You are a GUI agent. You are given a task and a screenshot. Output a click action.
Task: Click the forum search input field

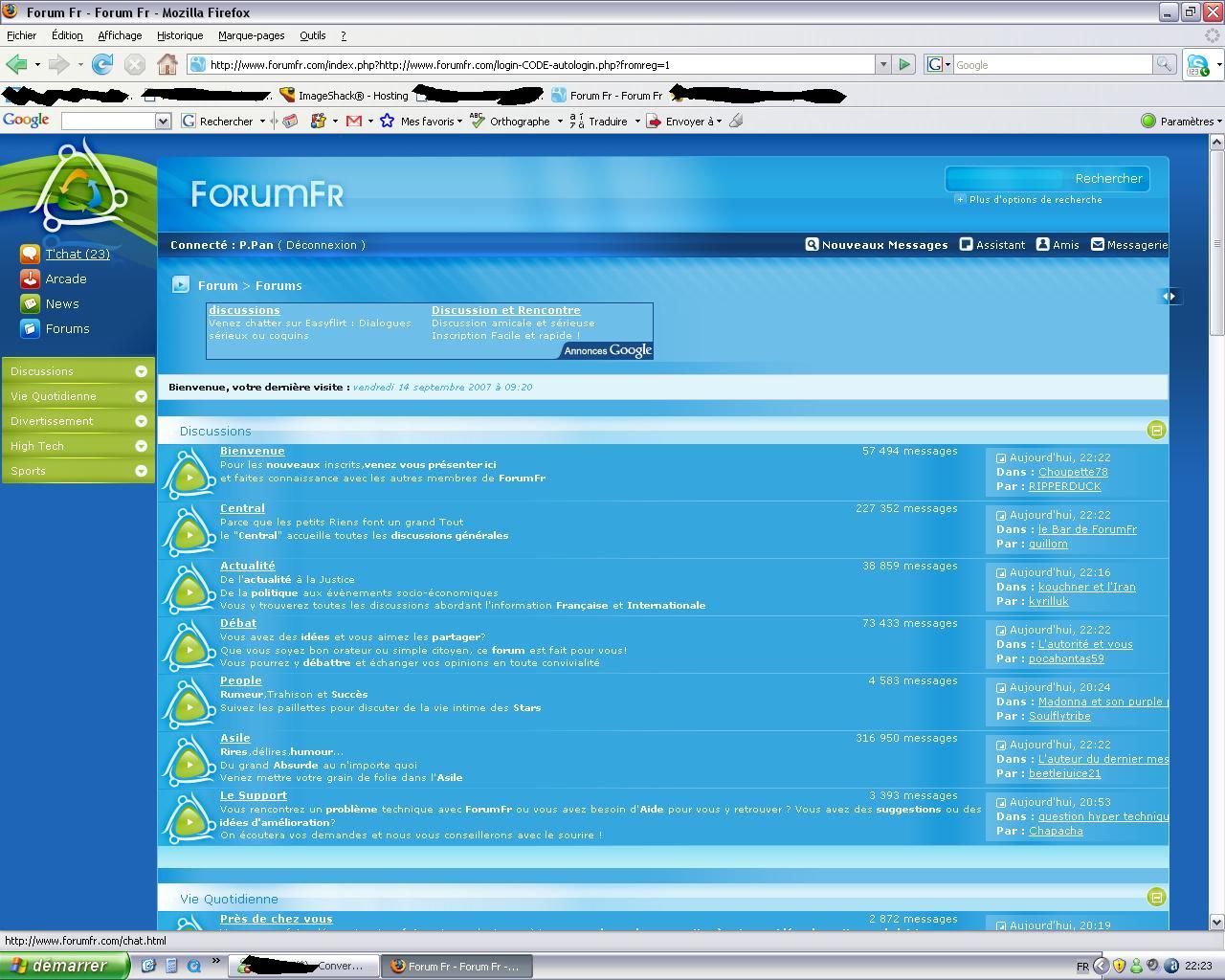click(x=1005, y=178)
